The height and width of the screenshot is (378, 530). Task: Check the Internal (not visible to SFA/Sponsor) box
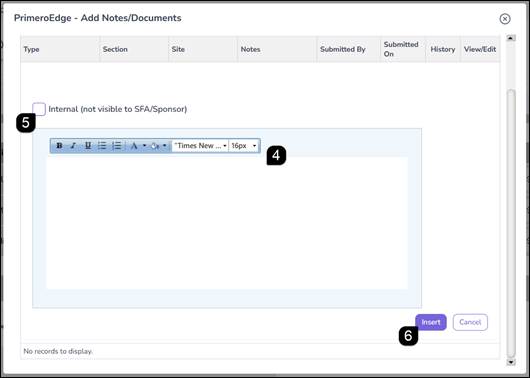[39, 109]
